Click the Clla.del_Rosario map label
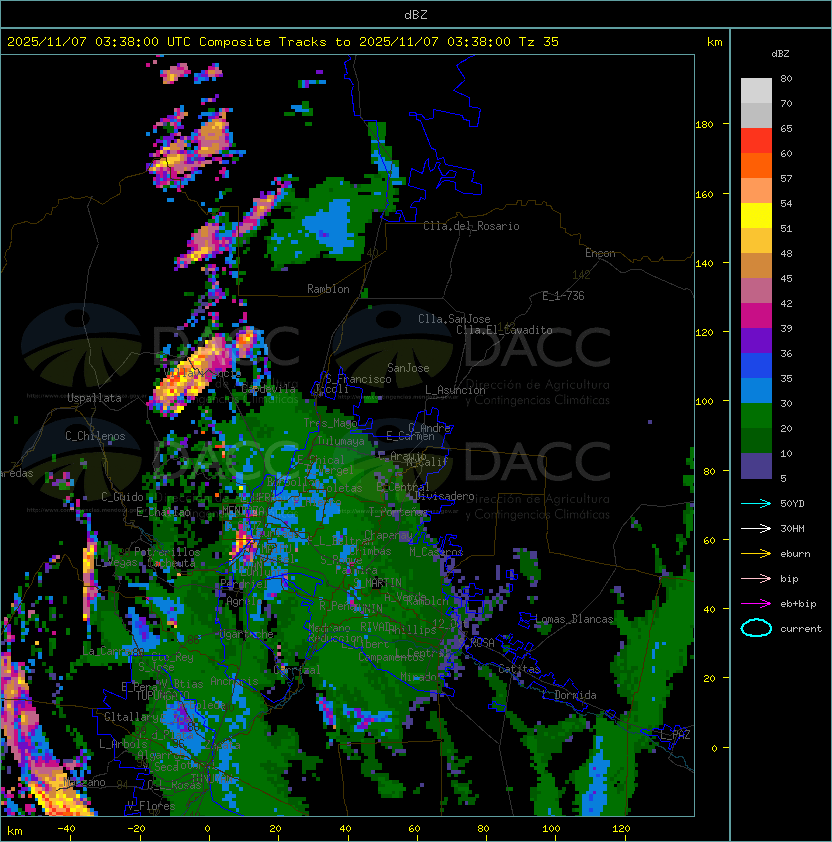This screenshot has height=842, width=832. click(x=471, y=226)
